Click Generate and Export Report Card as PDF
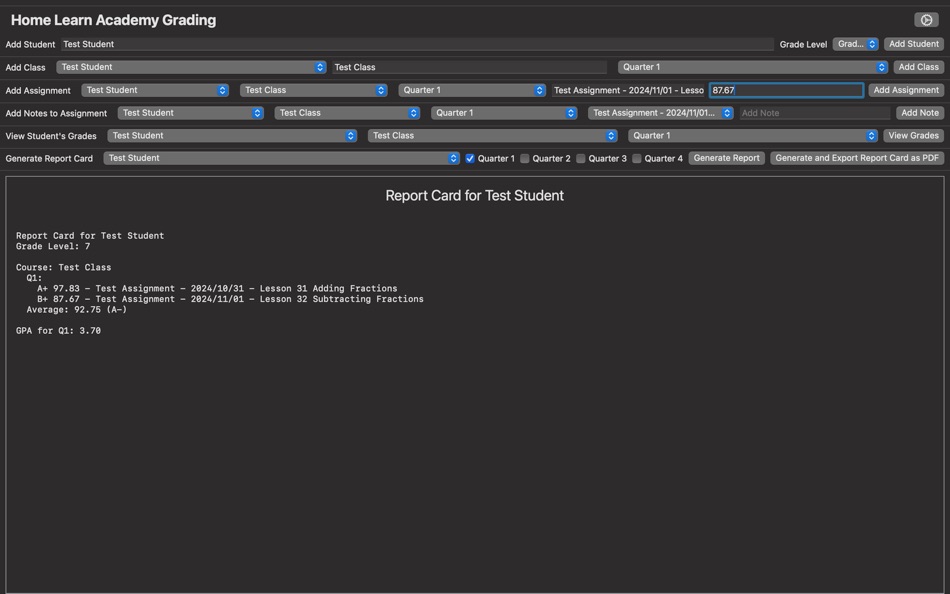 [x=854, y=157]
